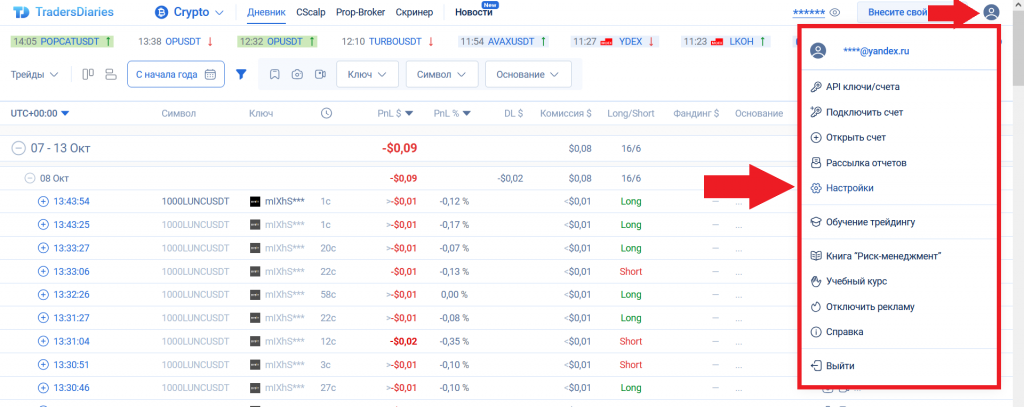Select Настройки in the profile menu
The image size is (1024, 407).
[848, 187]
